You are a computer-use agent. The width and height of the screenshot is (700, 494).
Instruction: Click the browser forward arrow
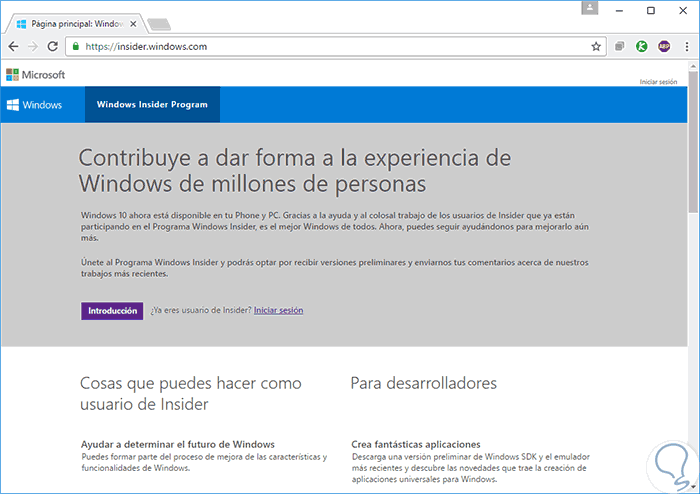click(33, 46)
